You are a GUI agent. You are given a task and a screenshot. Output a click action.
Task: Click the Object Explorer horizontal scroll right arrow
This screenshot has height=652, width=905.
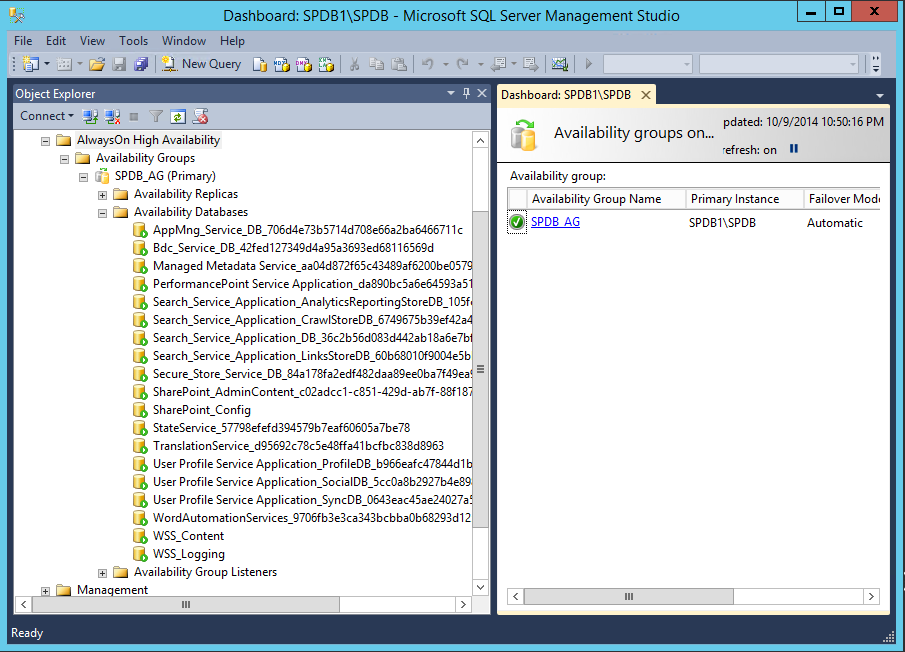463,605
